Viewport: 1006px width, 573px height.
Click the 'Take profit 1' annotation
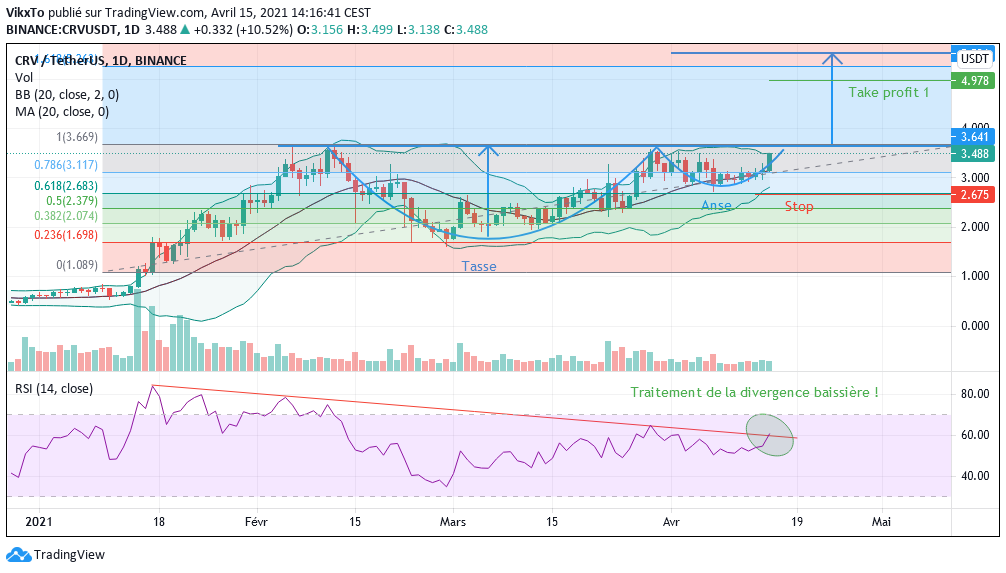(889, 92)
